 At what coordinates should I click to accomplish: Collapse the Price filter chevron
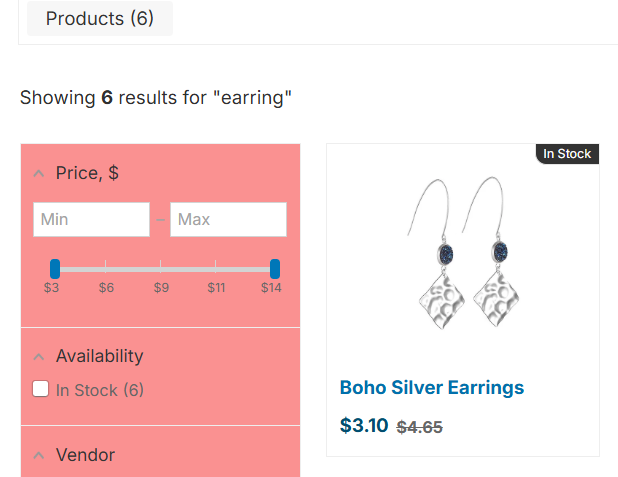coord(39,174)
